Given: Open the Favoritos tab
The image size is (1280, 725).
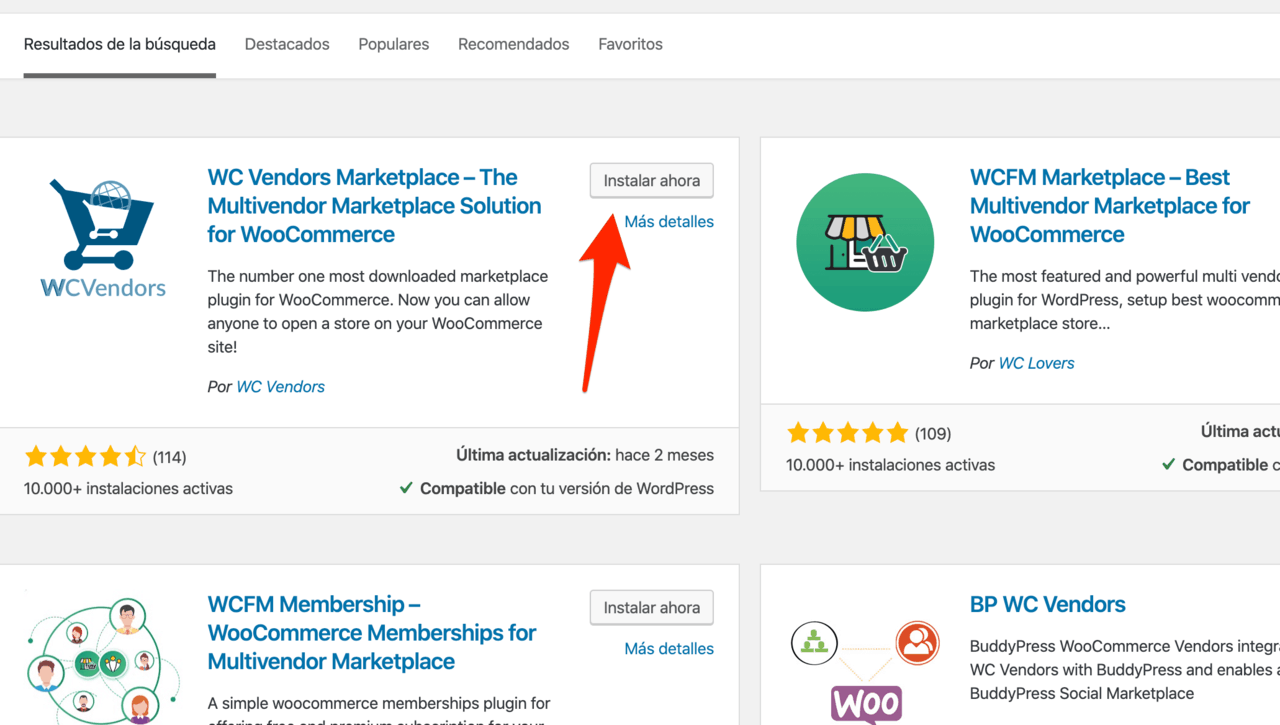Looking at the screenshot, I should (x=631, y=44).
